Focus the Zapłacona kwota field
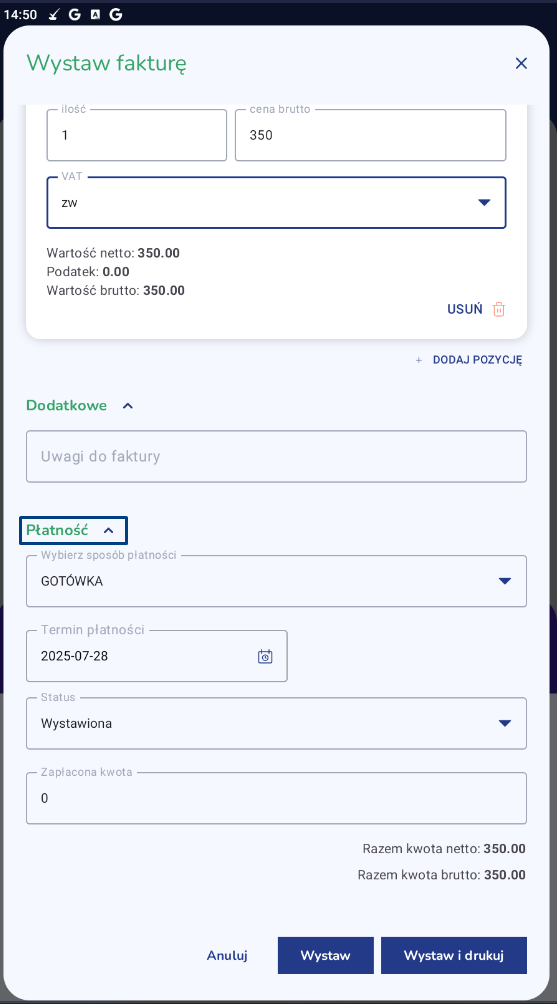The image size is (557, 1004). (277, 798)
